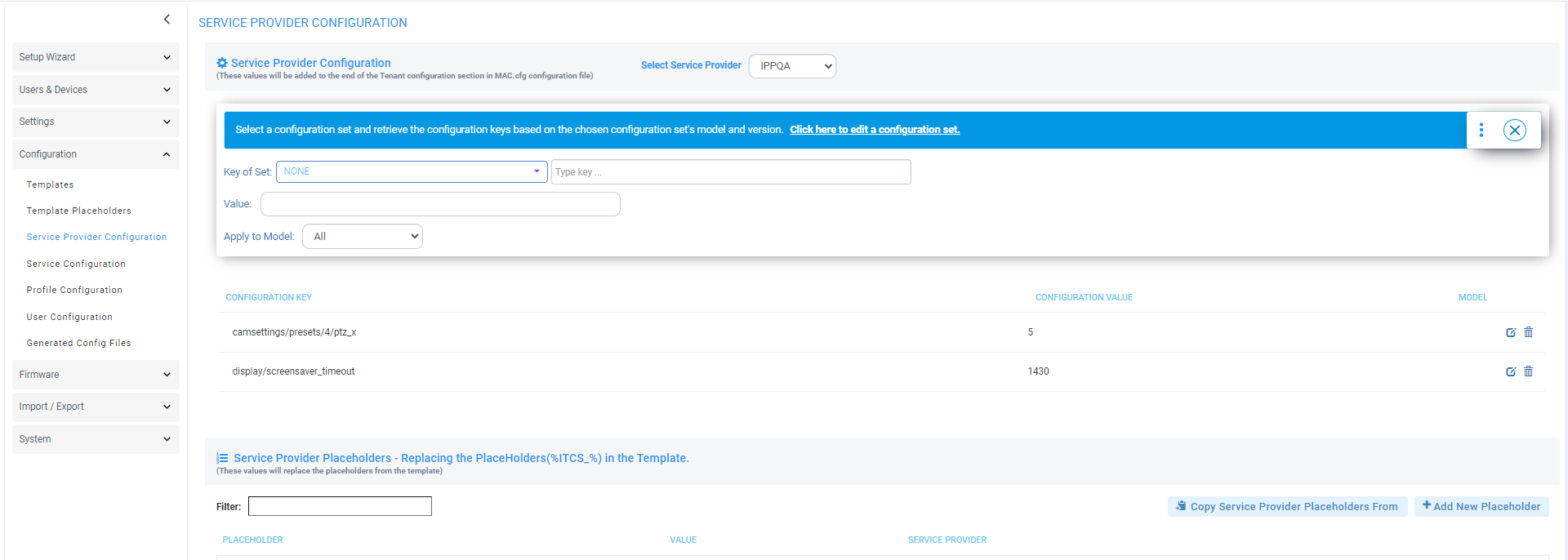Click the PLACEHOLDER column header
The image size is (1568, 560).
[x=252, y=540]
